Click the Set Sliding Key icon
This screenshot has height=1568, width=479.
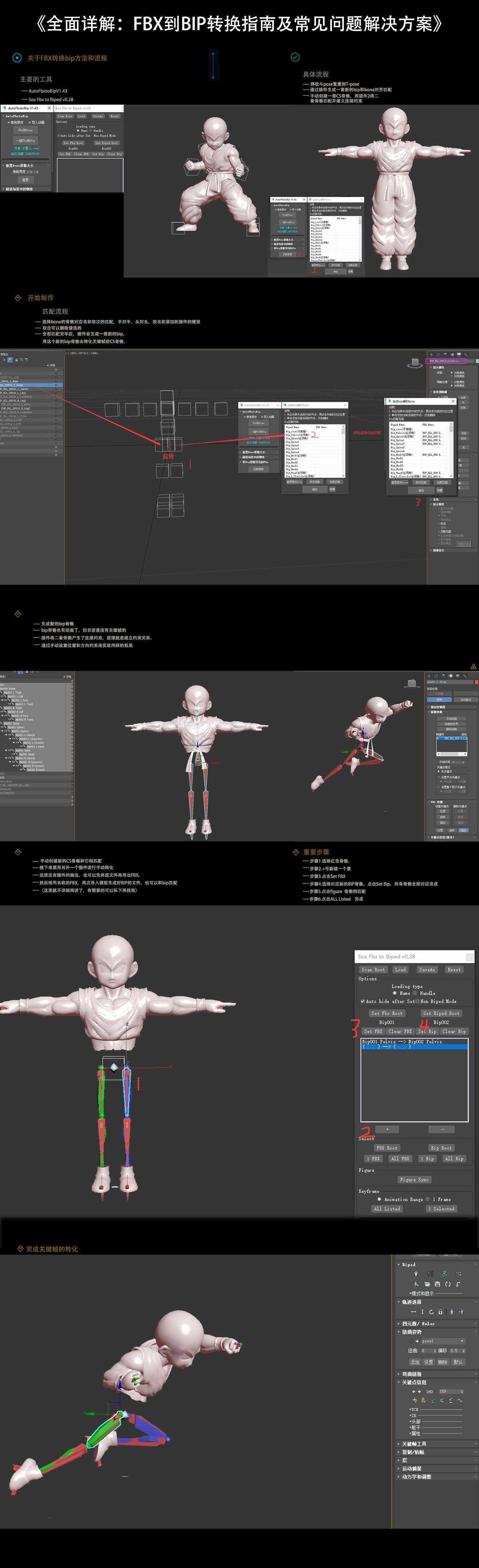442,1401
